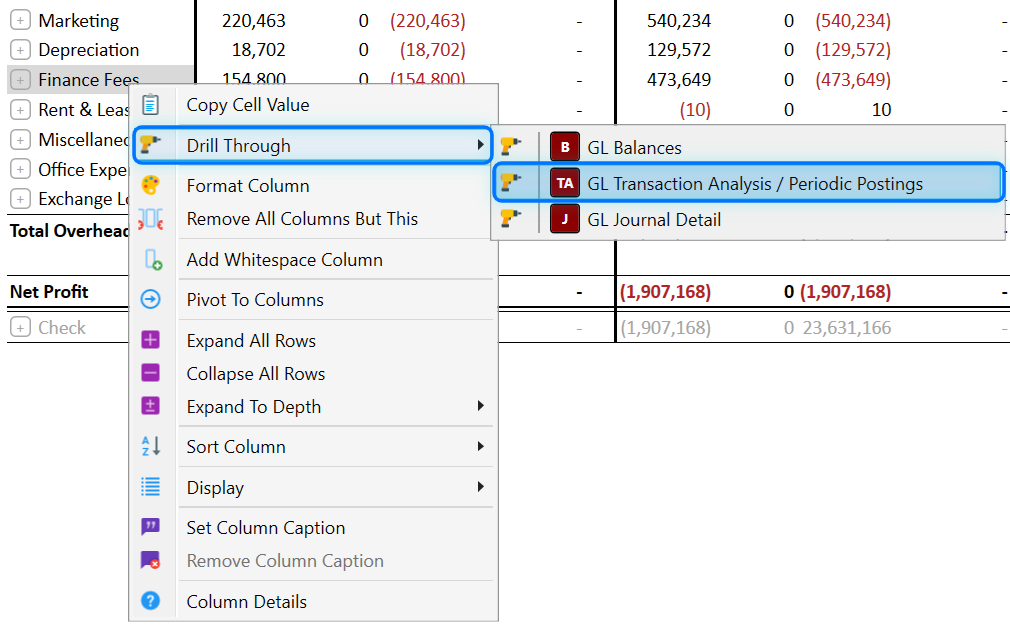Image resolution: width=1010 pixels, height=630 pixels.
Task: Open the Expand To Depth submenu arrow
Action: (481, 406)
